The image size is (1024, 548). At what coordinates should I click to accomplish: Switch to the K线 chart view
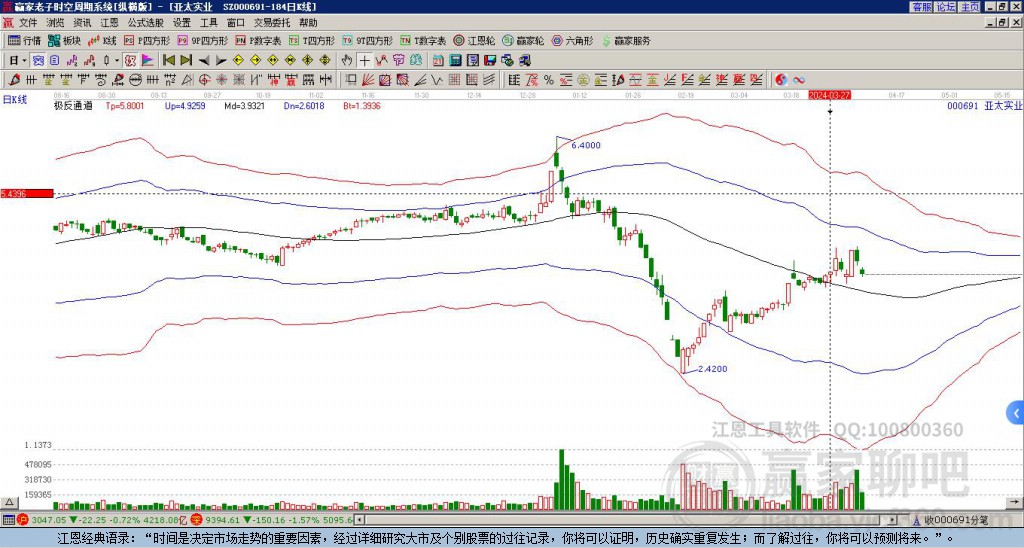pos(102,40)
